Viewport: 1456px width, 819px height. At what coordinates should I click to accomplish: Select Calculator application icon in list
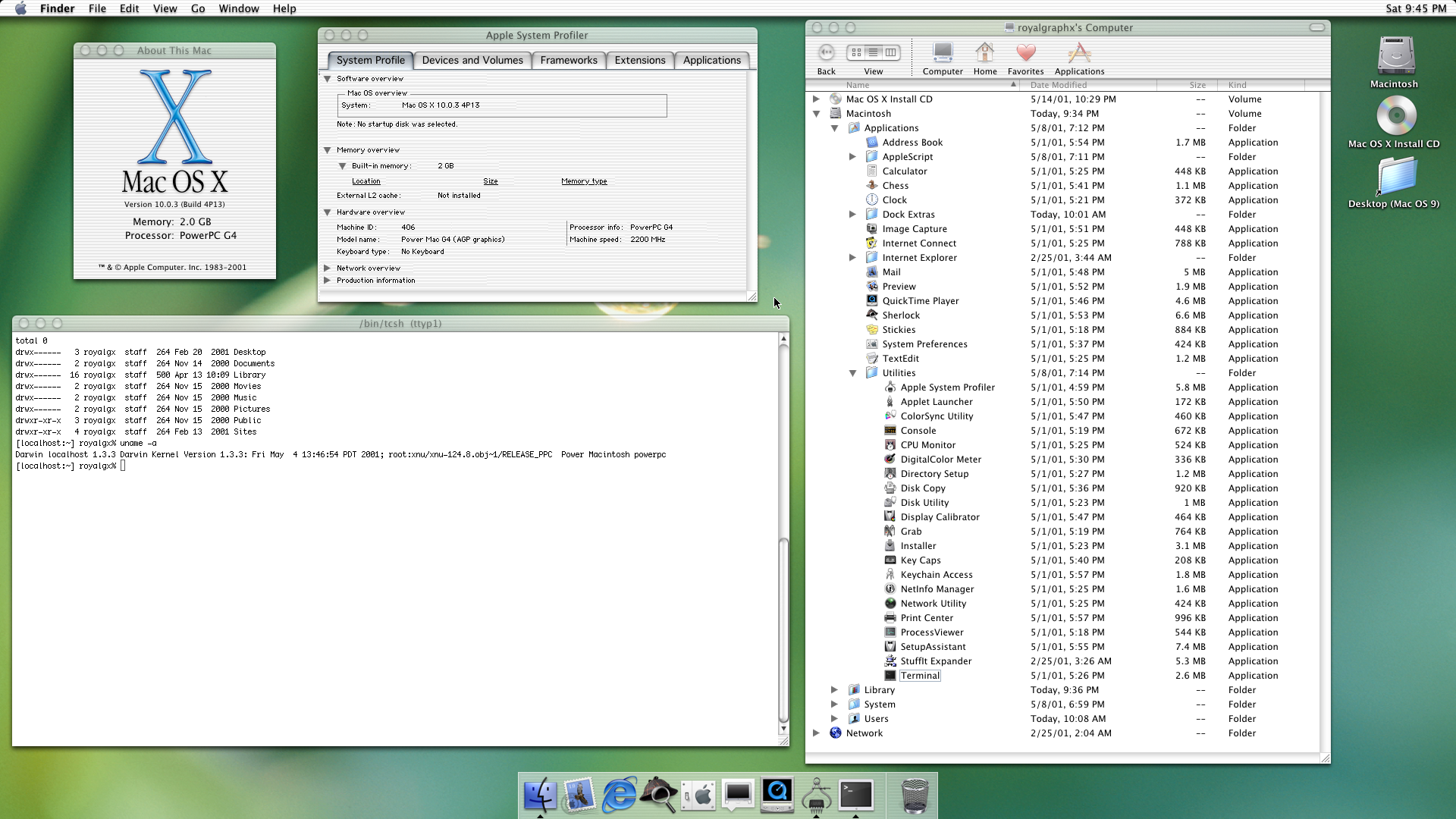(872, 171)
